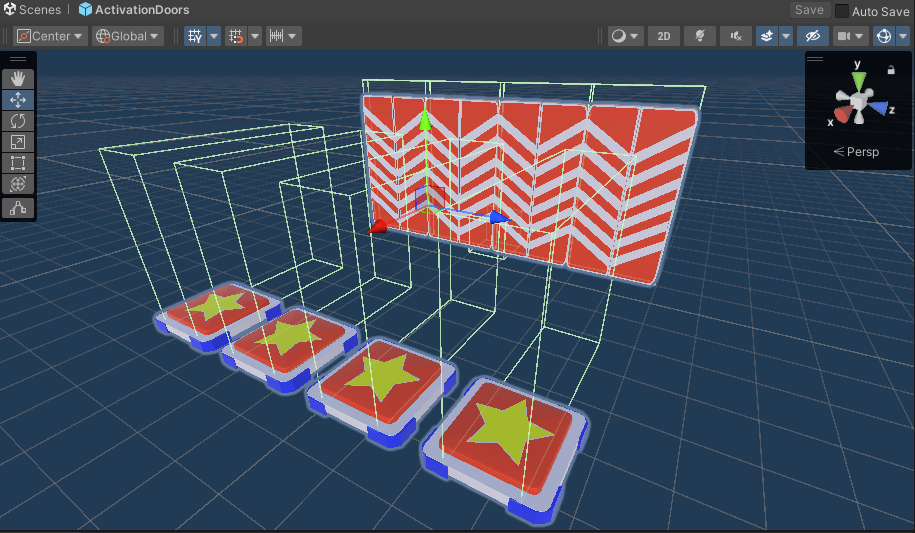
Task: Open gizmos options dropdown arrow
Action: pyautogui.click(x=903, y=36)
